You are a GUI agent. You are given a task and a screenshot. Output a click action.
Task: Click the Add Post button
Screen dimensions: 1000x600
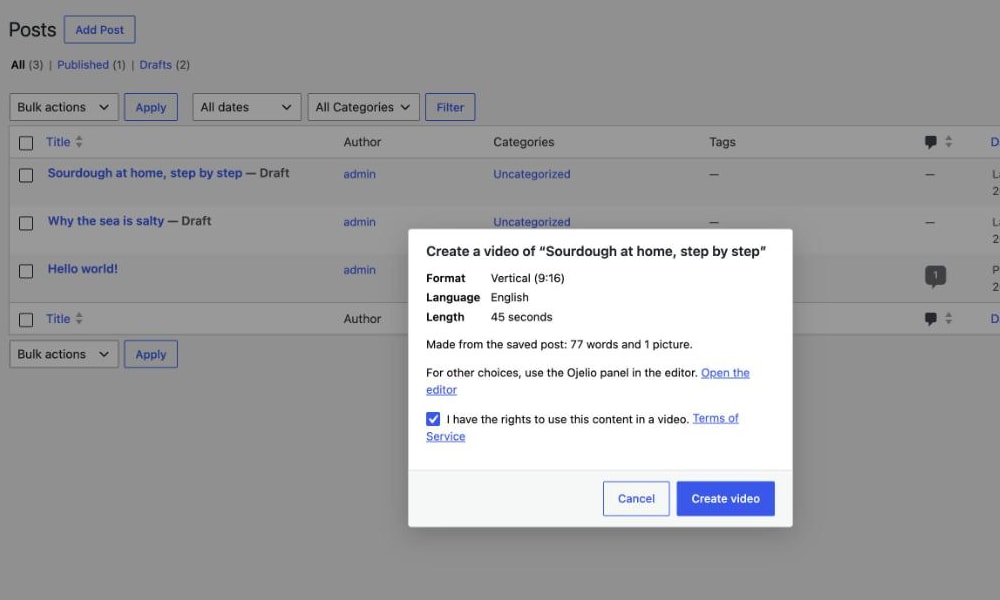[x=99, y=30]
